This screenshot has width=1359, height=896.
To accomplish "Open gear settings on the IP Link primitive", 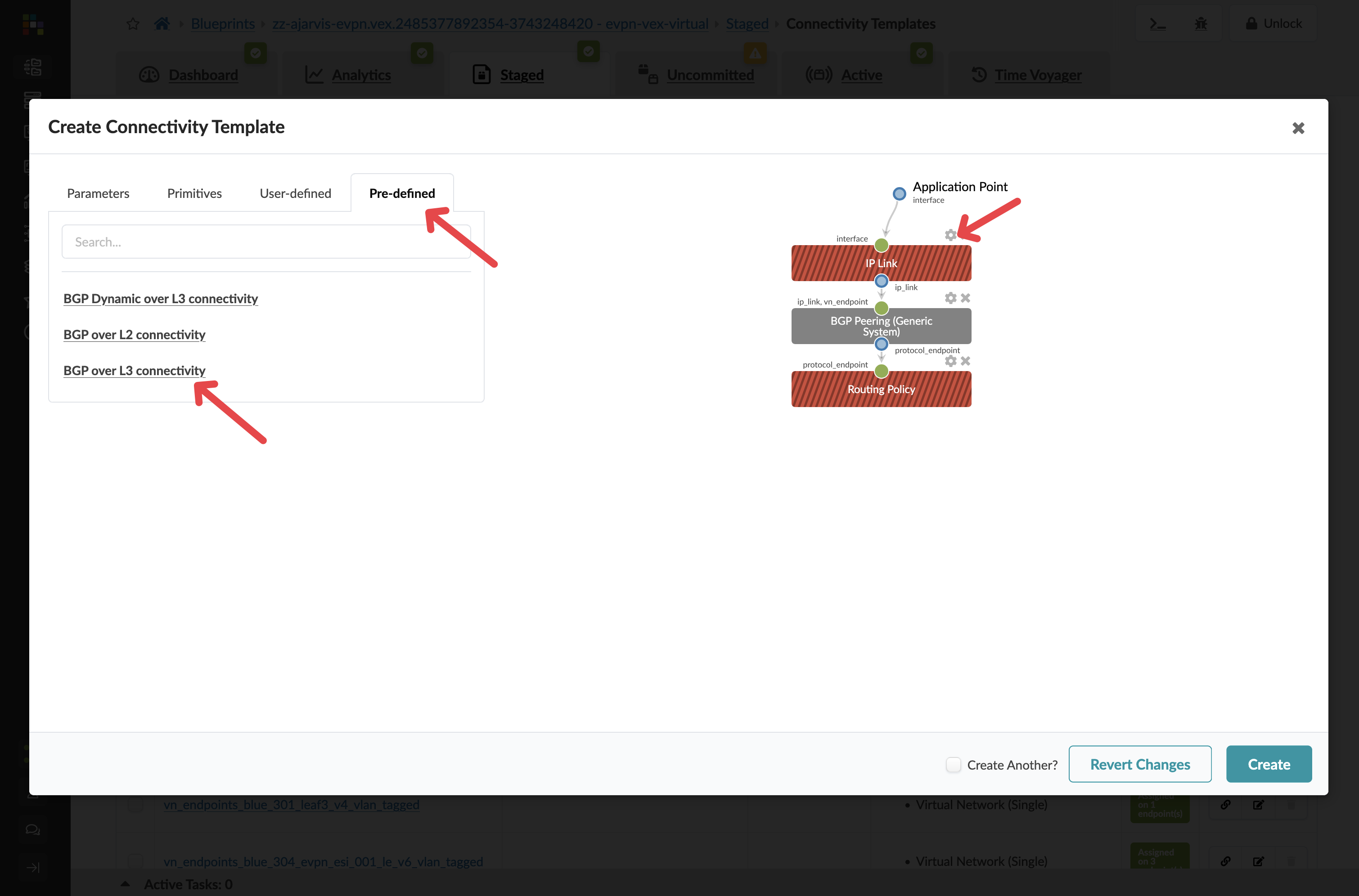I will point(950,235).
